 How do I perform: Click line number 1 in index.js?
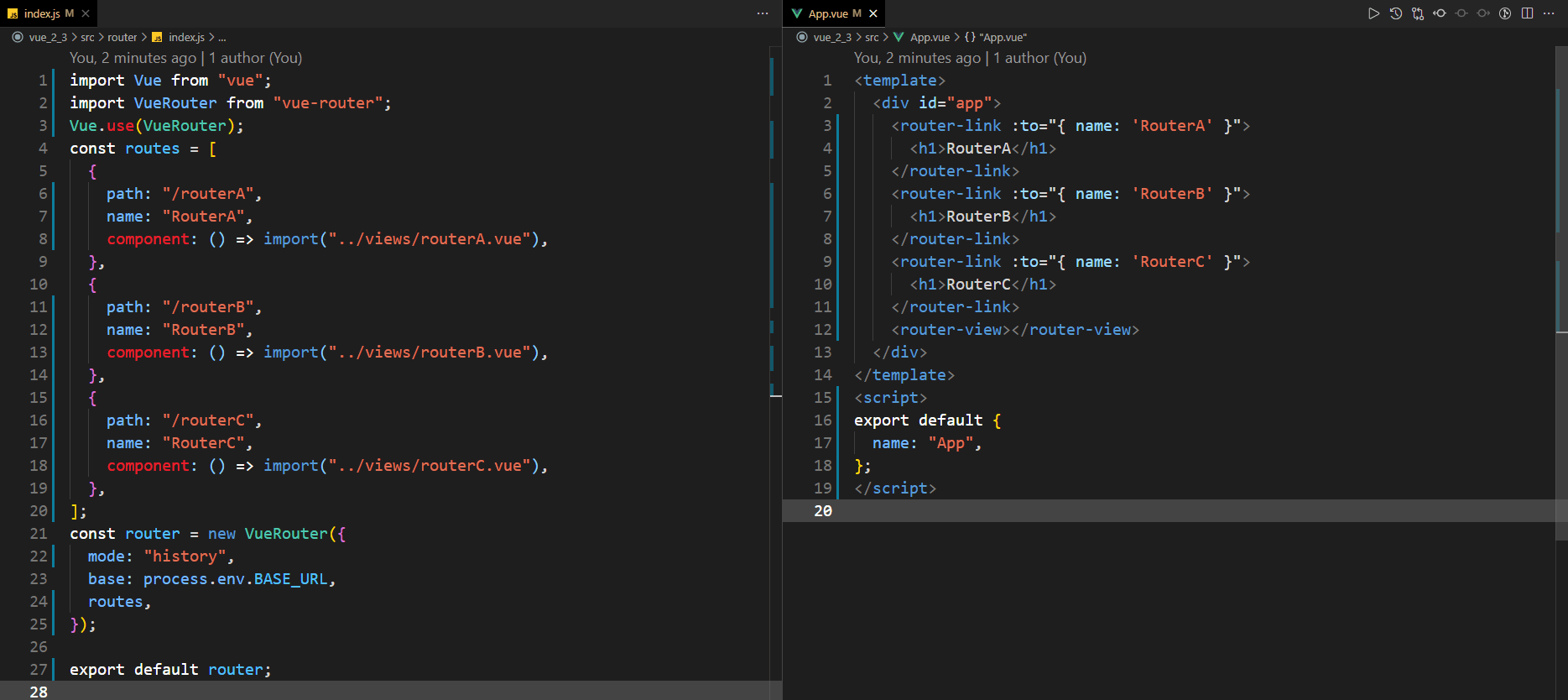[42, 81]
